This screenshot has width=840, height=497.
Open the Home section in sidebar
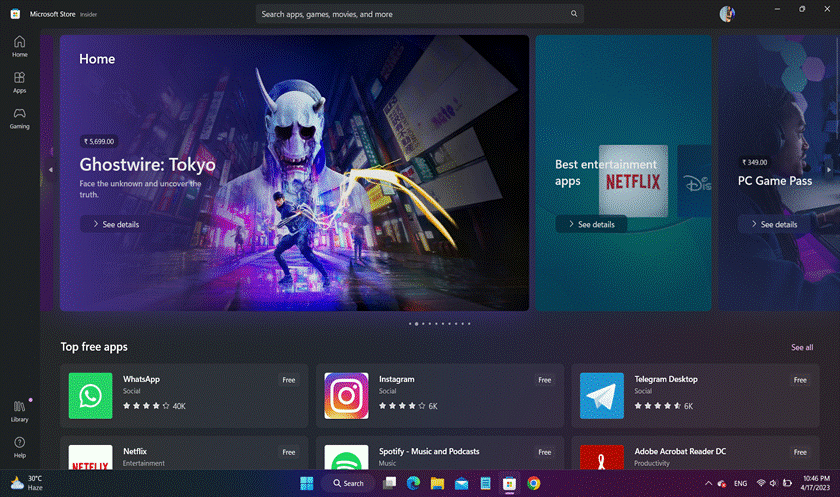point(19,46)
